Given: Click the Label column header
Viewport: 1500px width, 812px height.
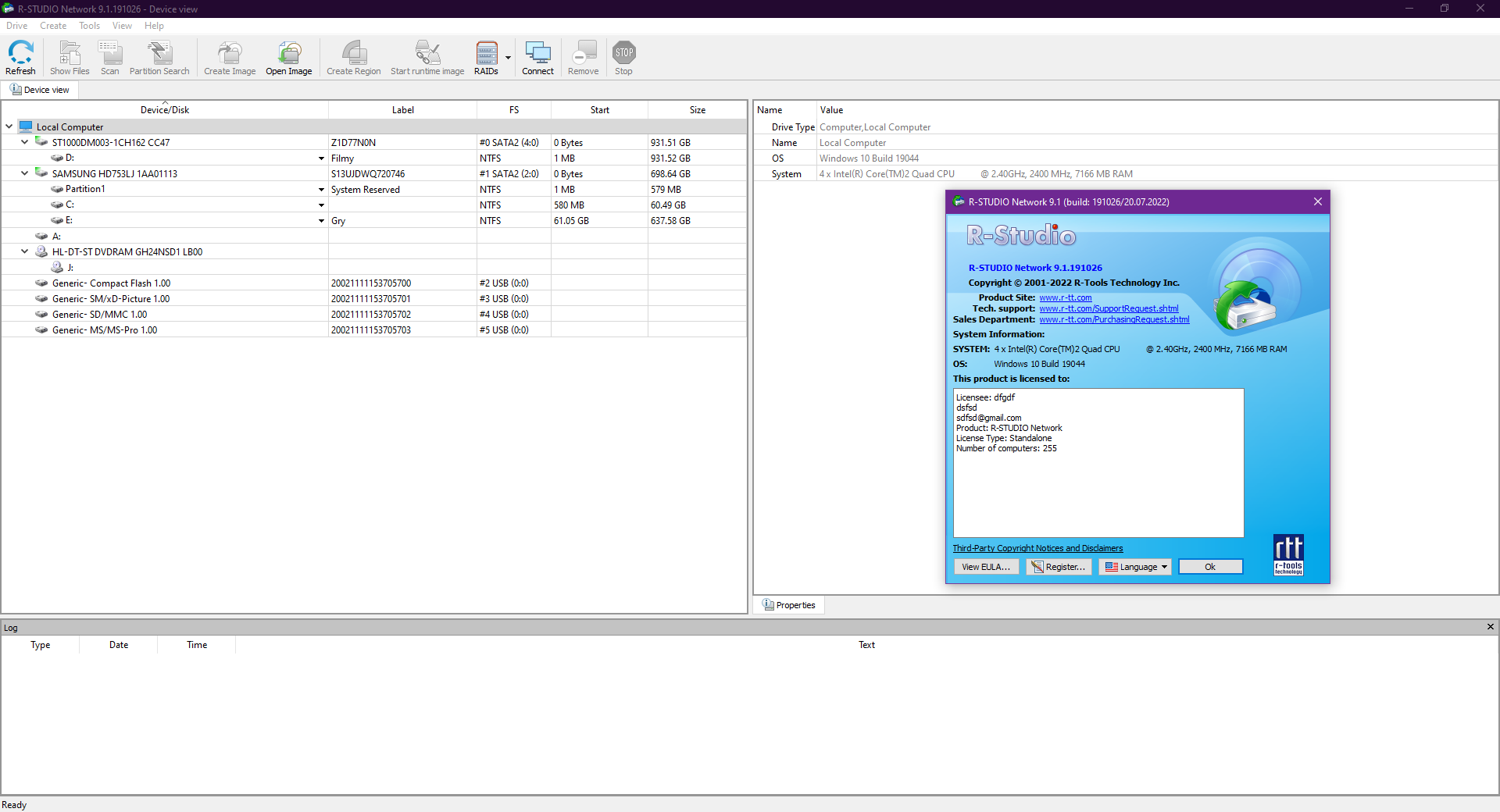Looking at the screenshot, I should 403,110.
